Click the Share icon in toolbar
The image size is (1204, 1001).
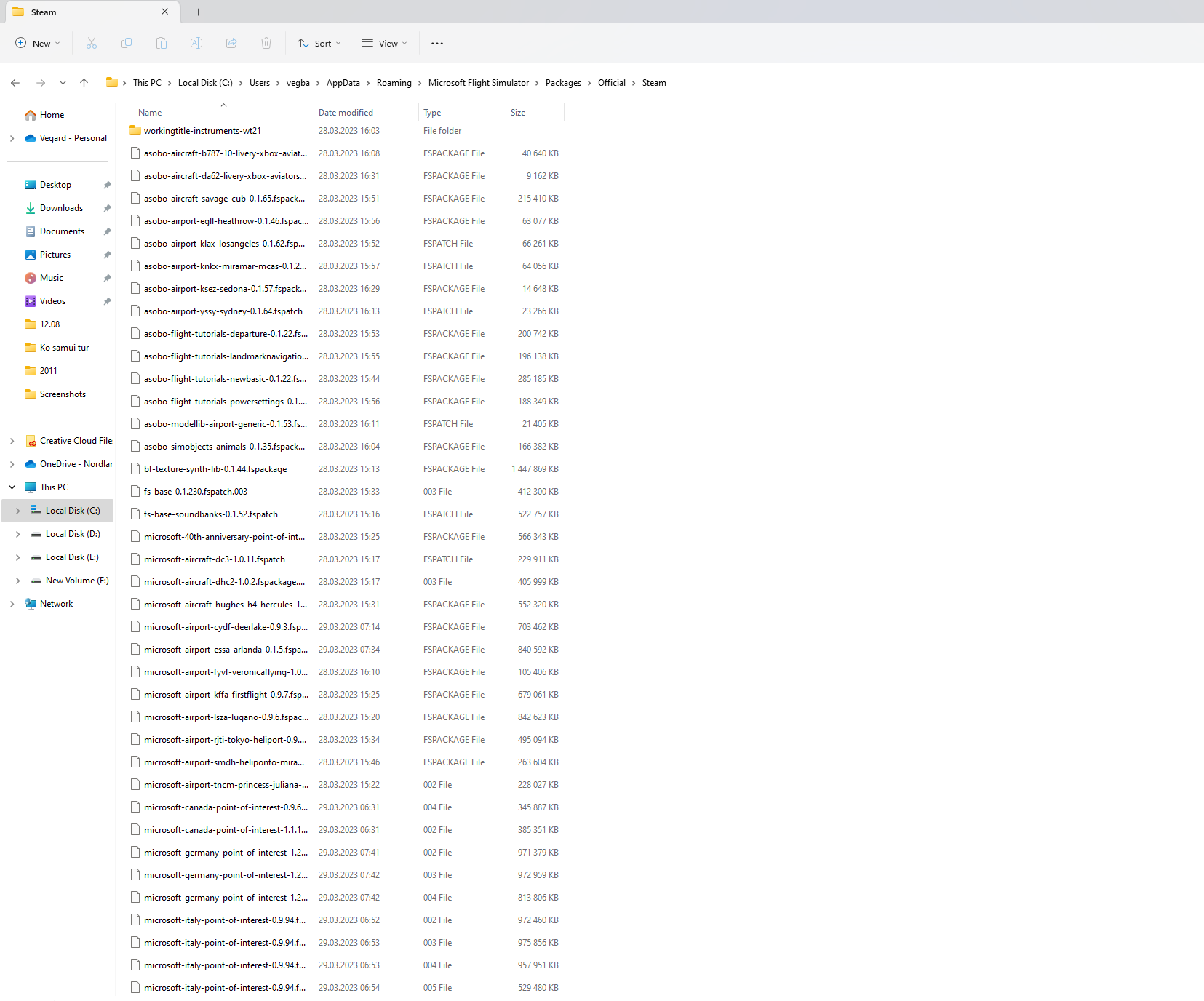pos(231,44)
